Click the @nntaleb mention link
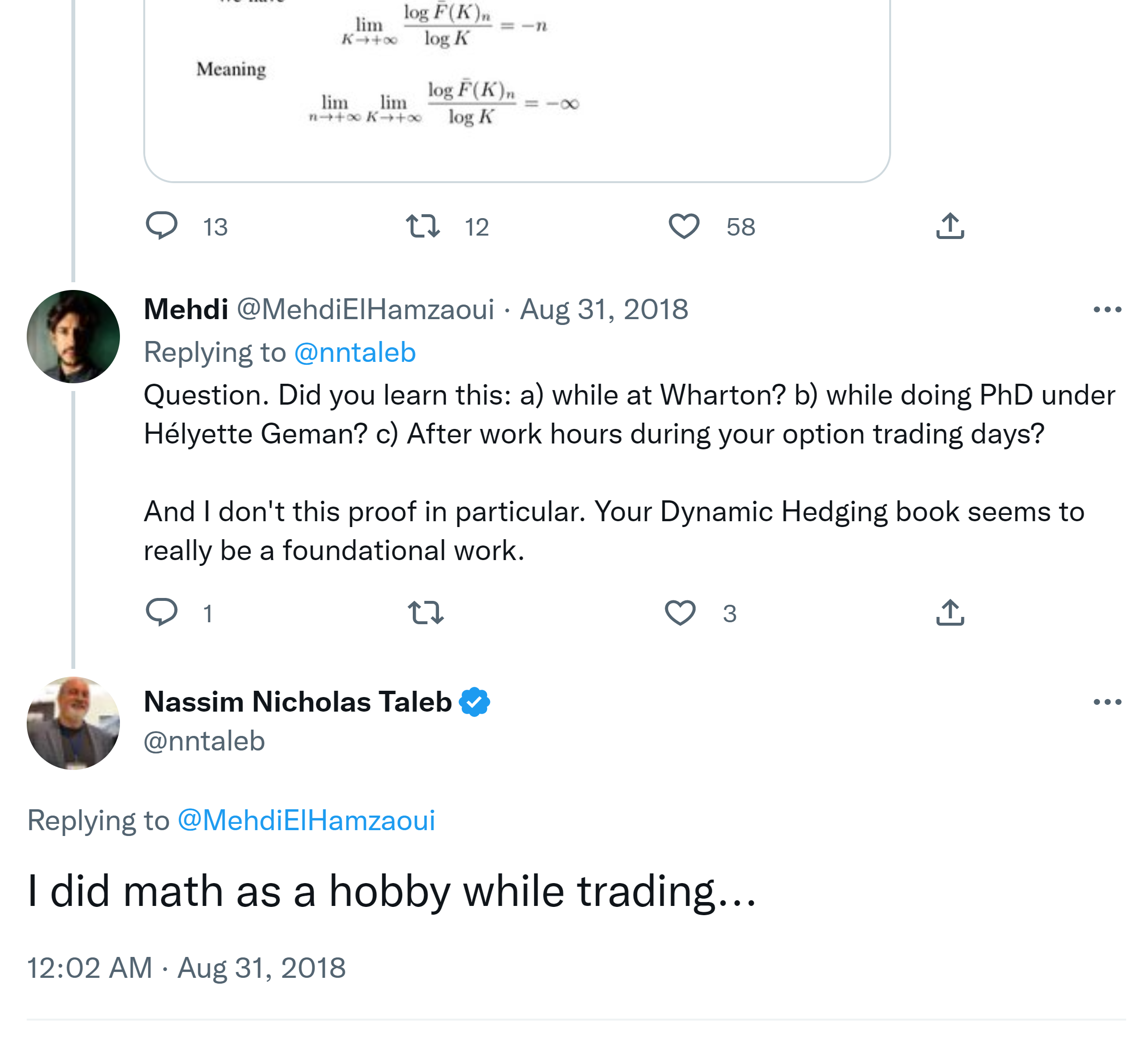1148x1040 pixels. 355,353
